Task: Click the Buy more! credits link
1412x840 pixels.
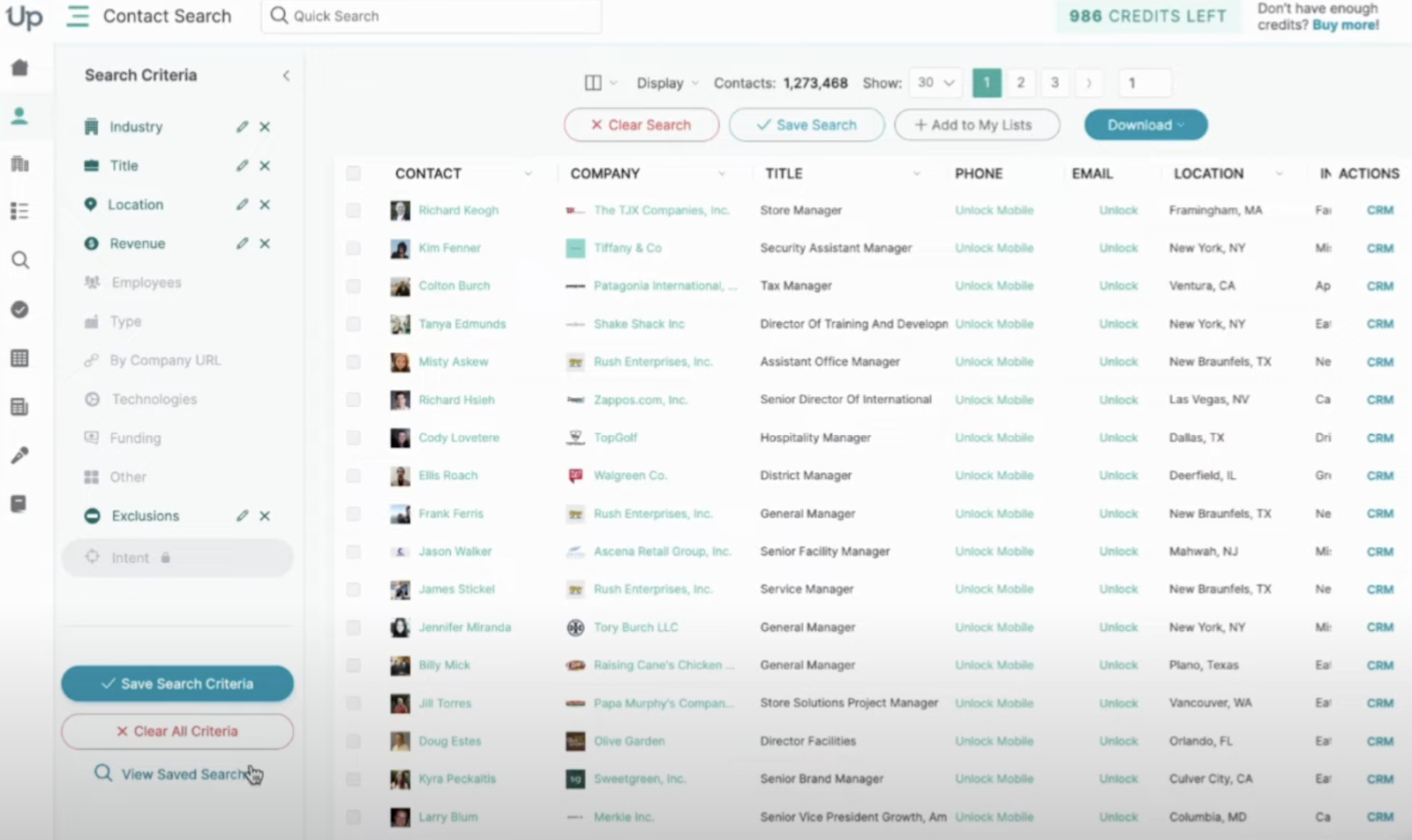Action: tap(1346, 25)
